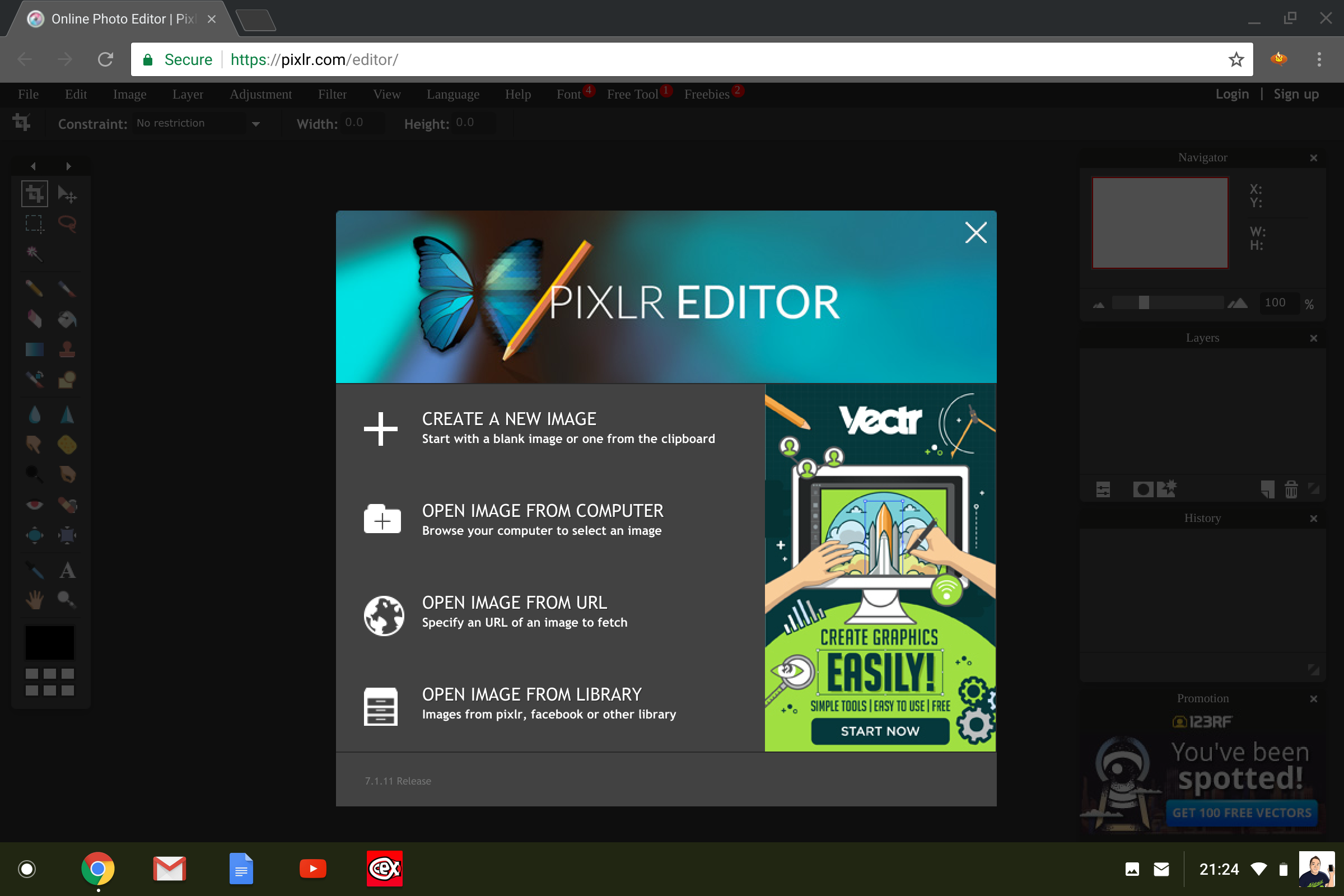1344x896 pixels.
Task: Select the Pencil tool
Action: click(x=34, y=288)
